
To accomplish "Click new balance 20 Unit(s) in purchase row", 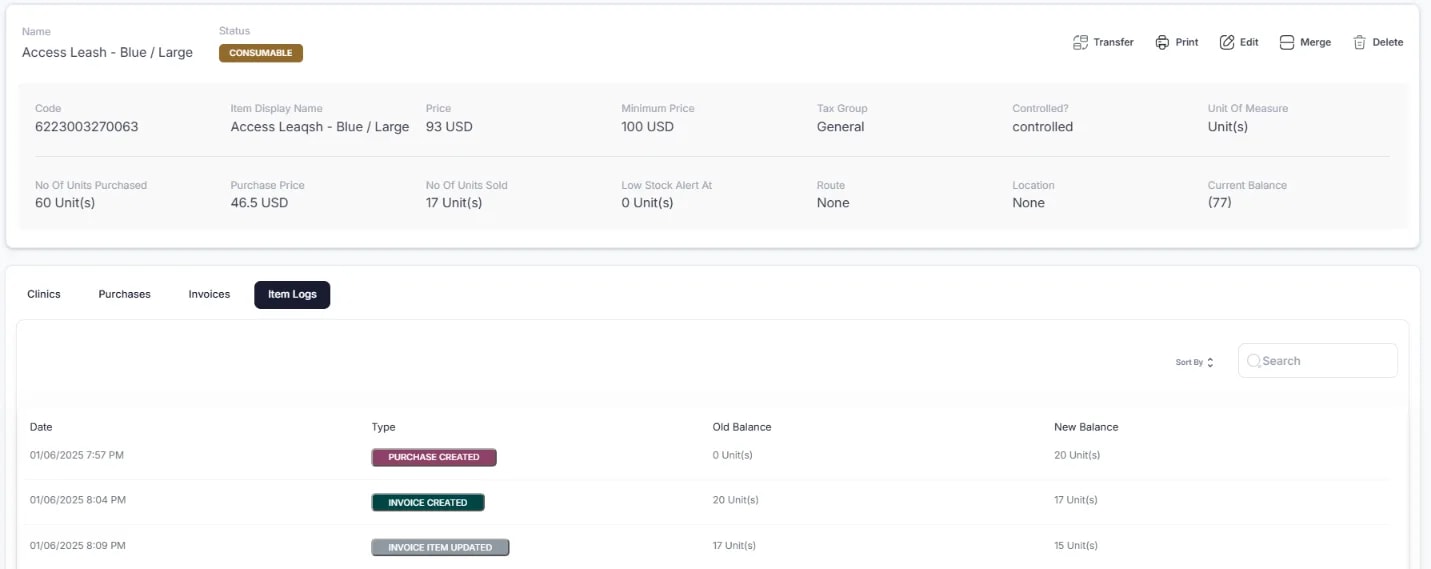I will pos(1077,455).
